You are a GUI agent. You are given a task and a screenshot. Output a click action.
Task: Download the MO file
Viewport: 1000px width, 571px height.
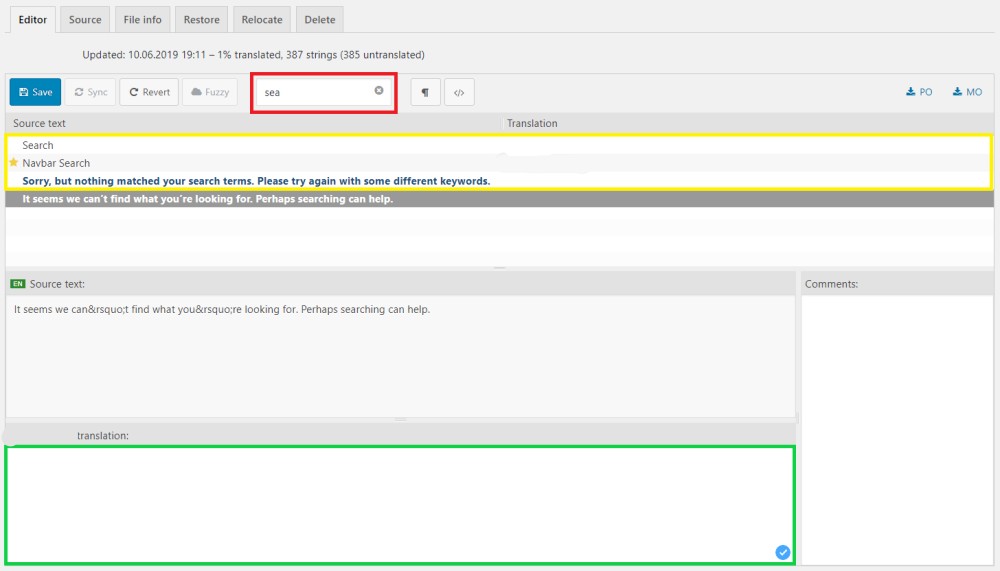pyautogui.click(x=967, y=92)
